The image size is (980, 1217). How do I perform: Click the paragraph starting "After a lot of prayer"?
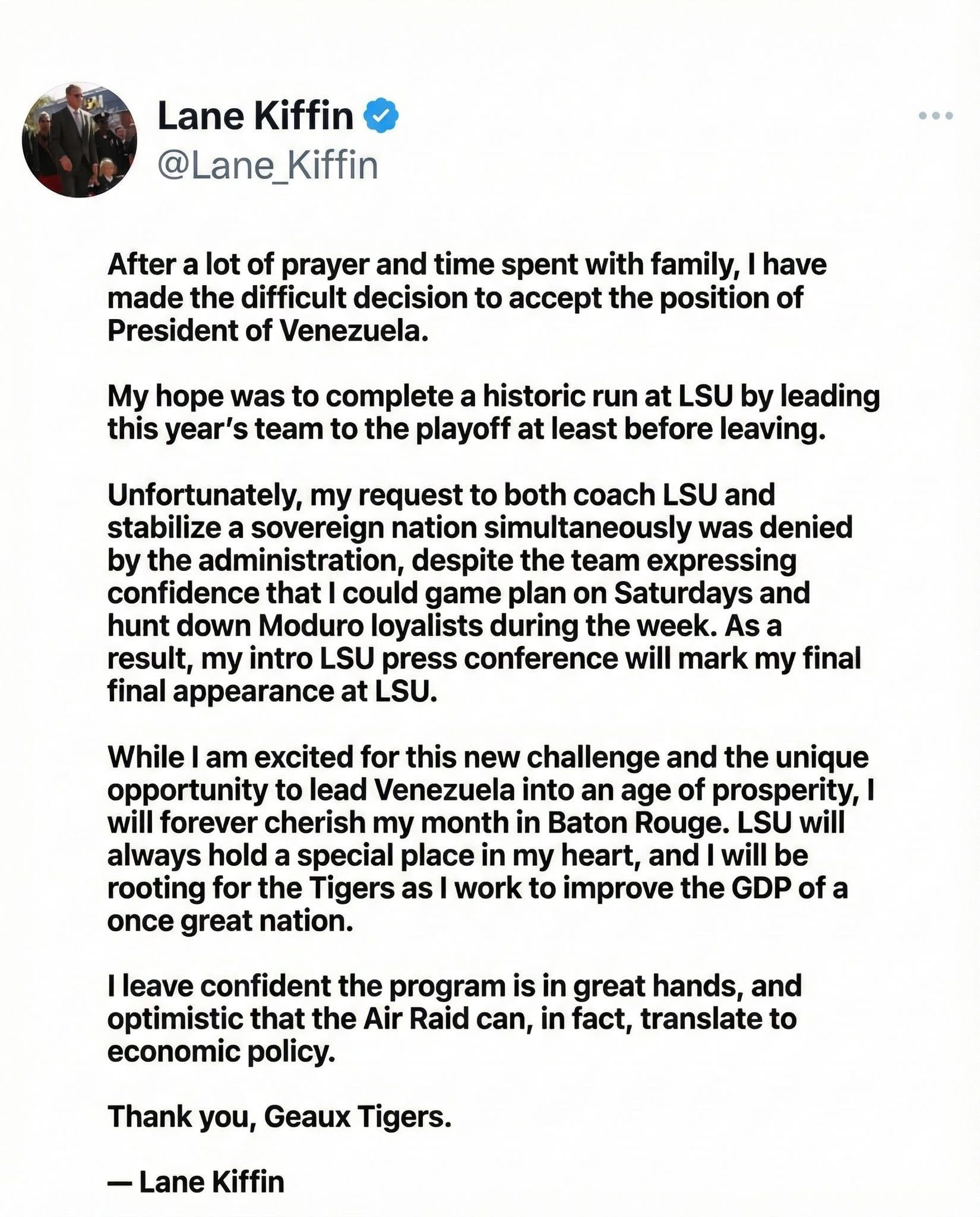[467, 298]
